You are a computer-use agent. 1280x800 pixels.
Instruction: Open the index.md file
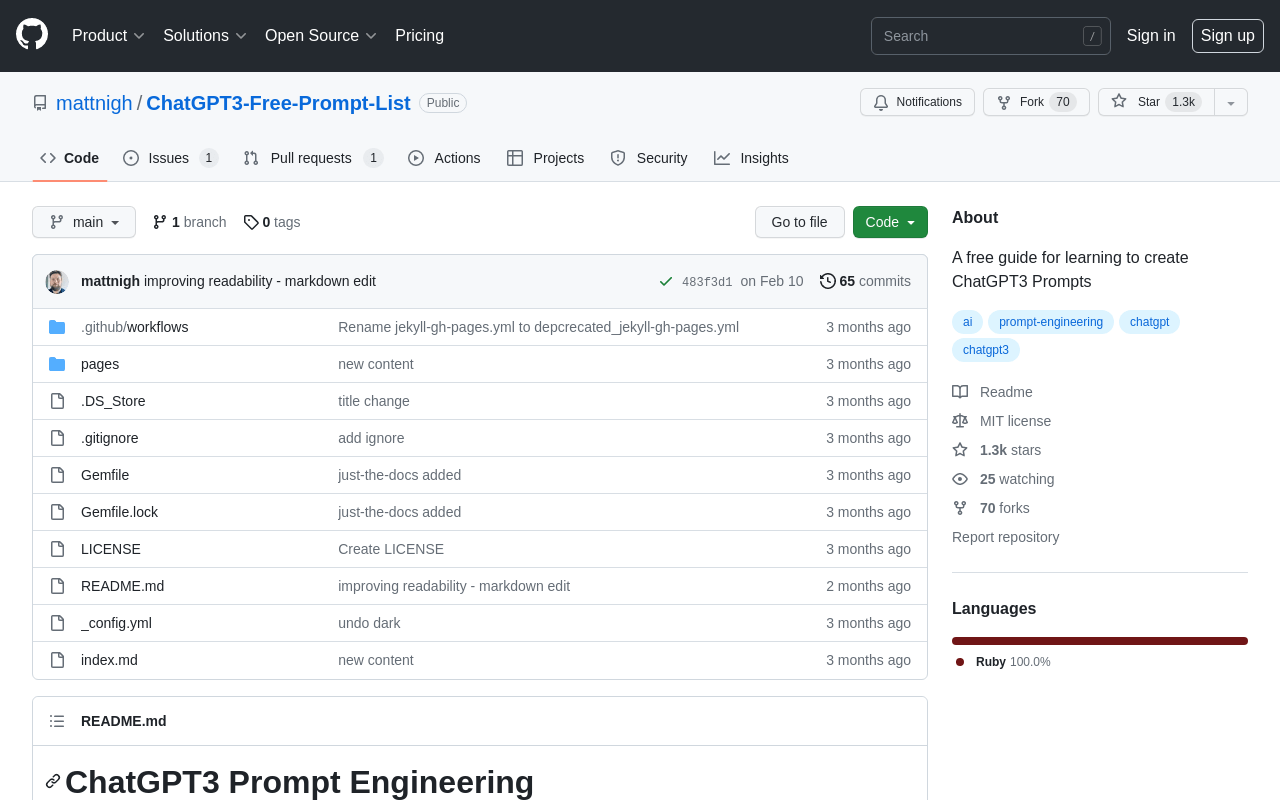(109, 660)
